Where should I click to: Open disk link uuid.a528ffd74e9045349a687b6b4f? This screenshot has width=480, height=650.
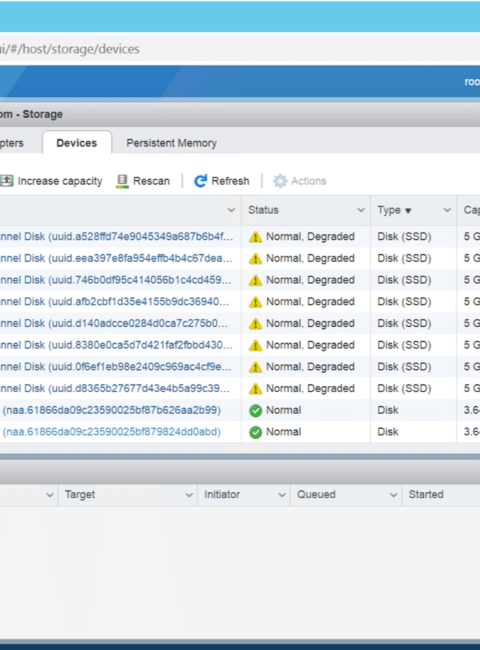116,237
